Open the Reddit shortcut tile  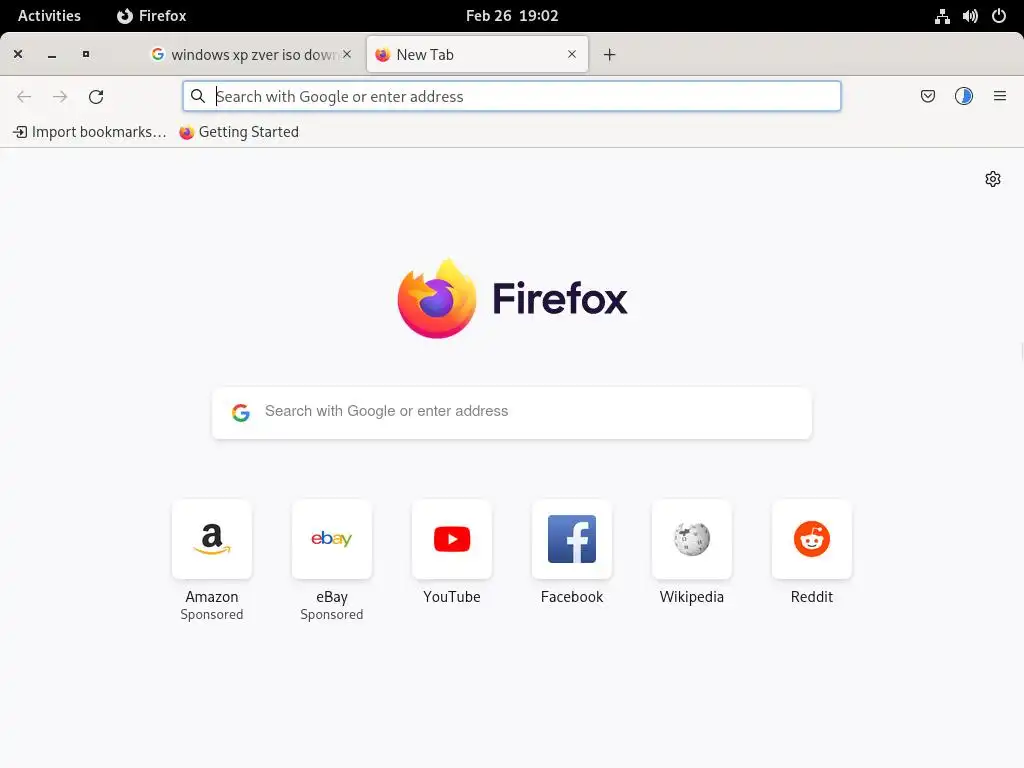coord(812,539)
